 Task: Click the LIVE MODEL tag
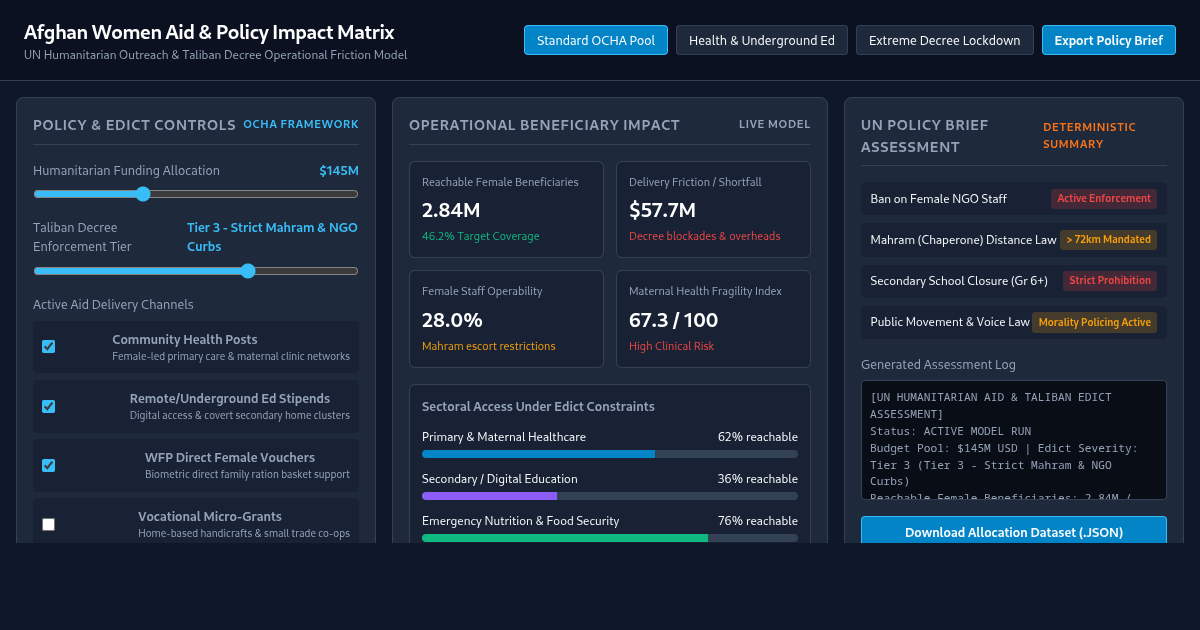775,125
